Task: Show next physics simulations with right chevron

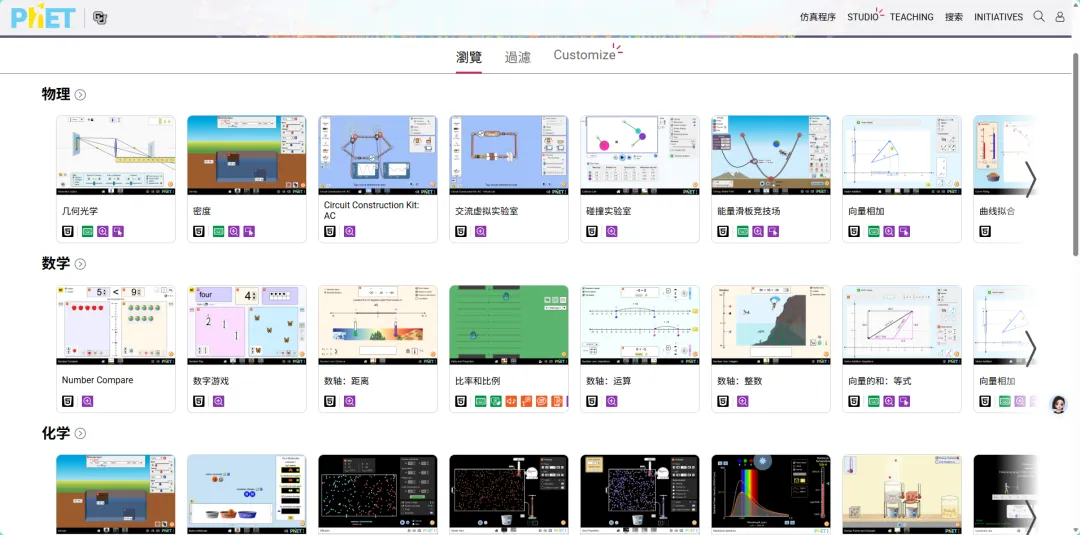Action: (x=1030, y=179)
